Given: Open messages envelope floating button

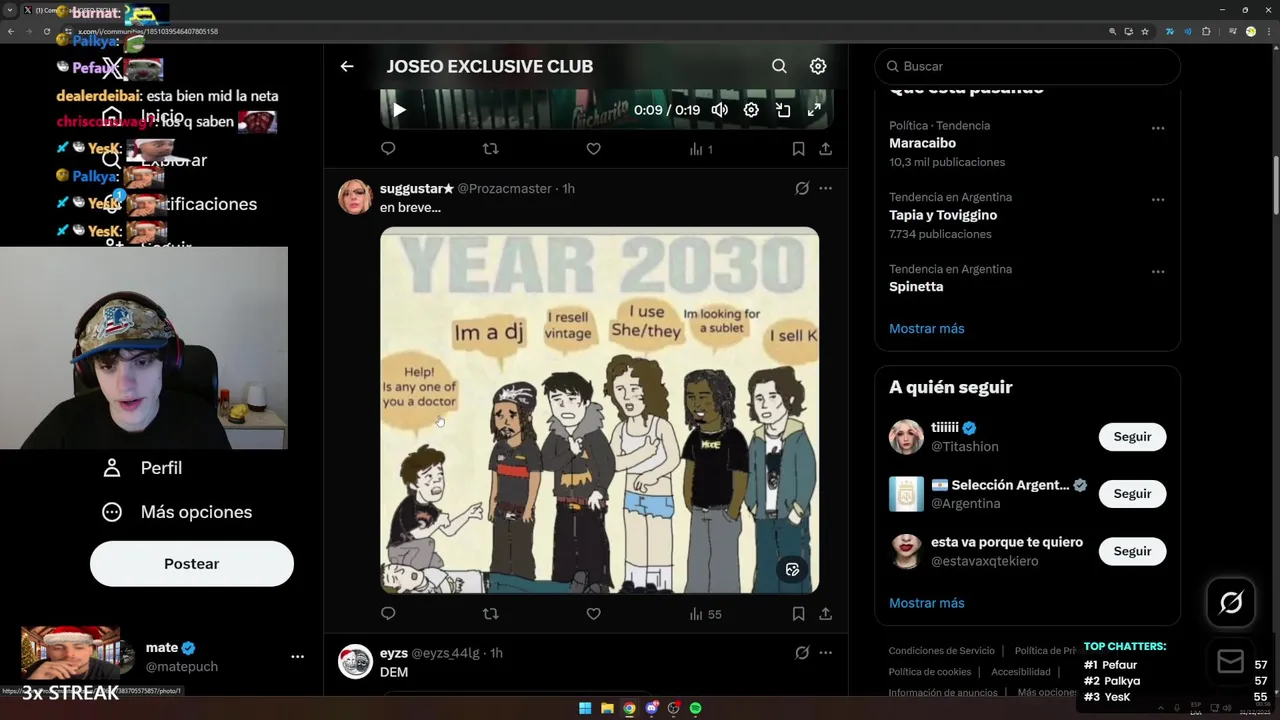Looking at the screenshot, I should [1231, 661].
